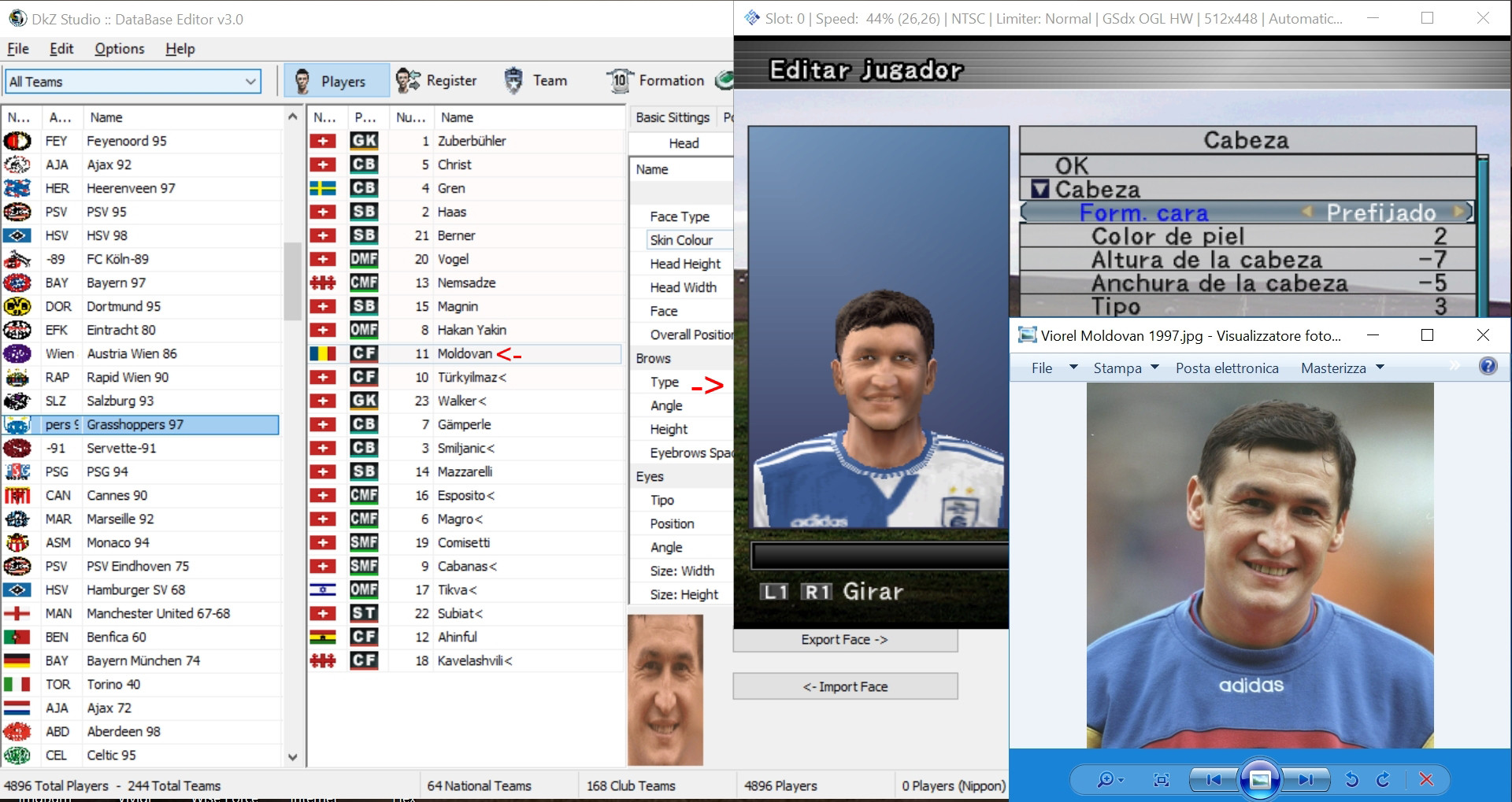Click the Formation toolbar icon
1512x802 pixels.
tap(620, 80)
